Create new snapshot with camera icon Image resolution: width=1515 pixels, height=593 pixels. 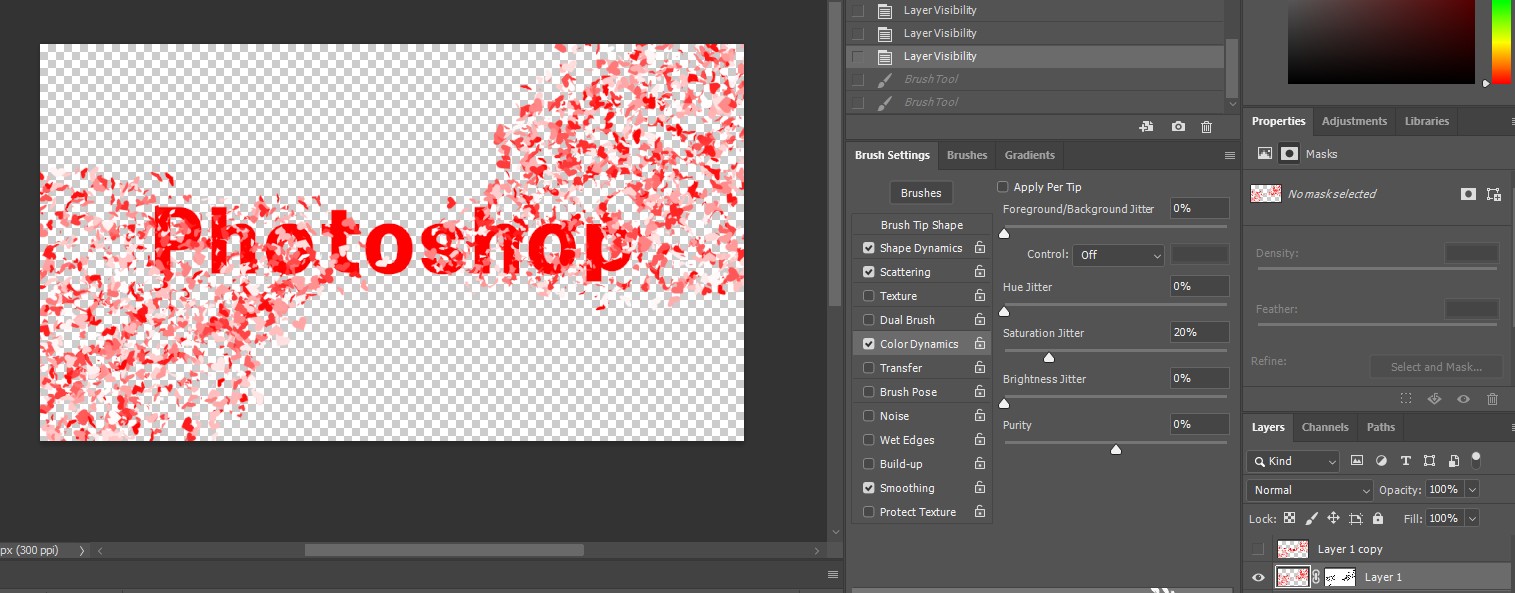1178,127
